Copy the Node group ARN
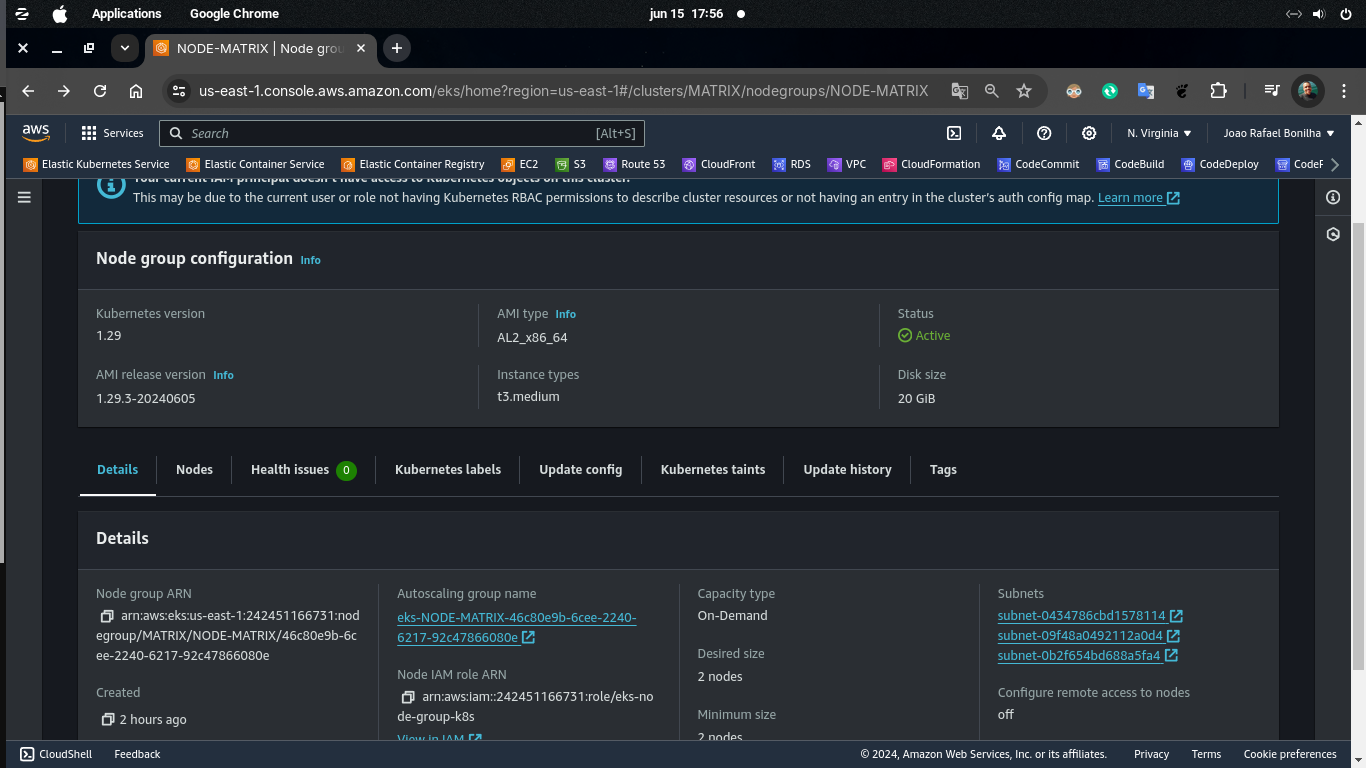The height and width of the screenshot is (768, 1366). click(x=107, y=616)
